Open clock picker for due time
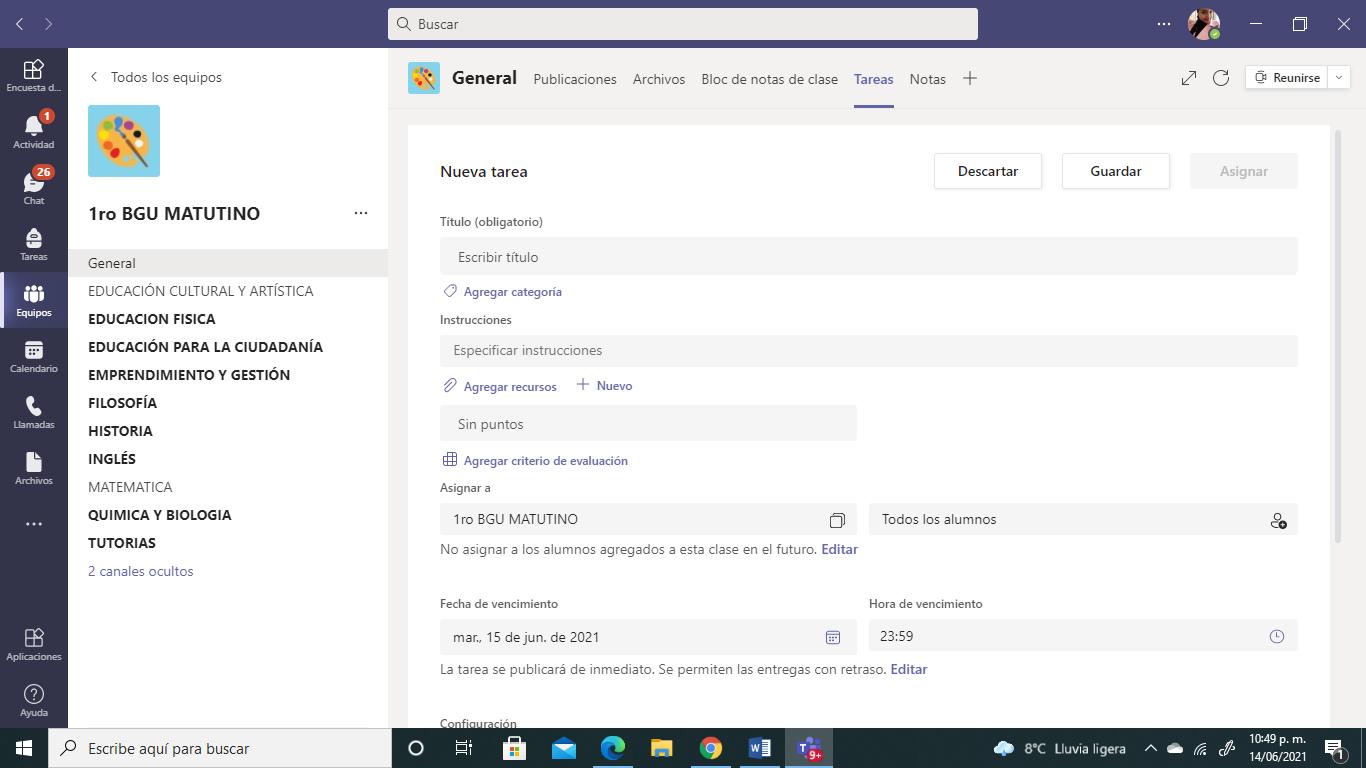Screen dimensions: 1366x768 [1277, 636]
